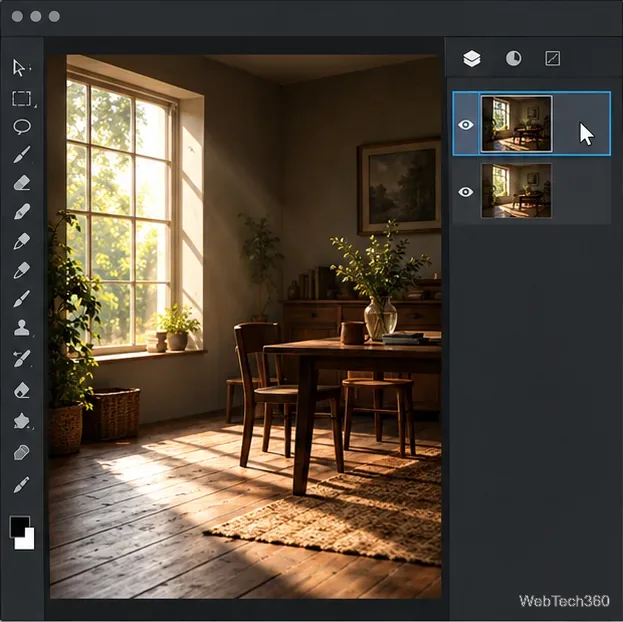Viewport: 623px width, 622px height.
Task: Pick the marker-tip Pencil tool under the eraser
Action: 22,211
